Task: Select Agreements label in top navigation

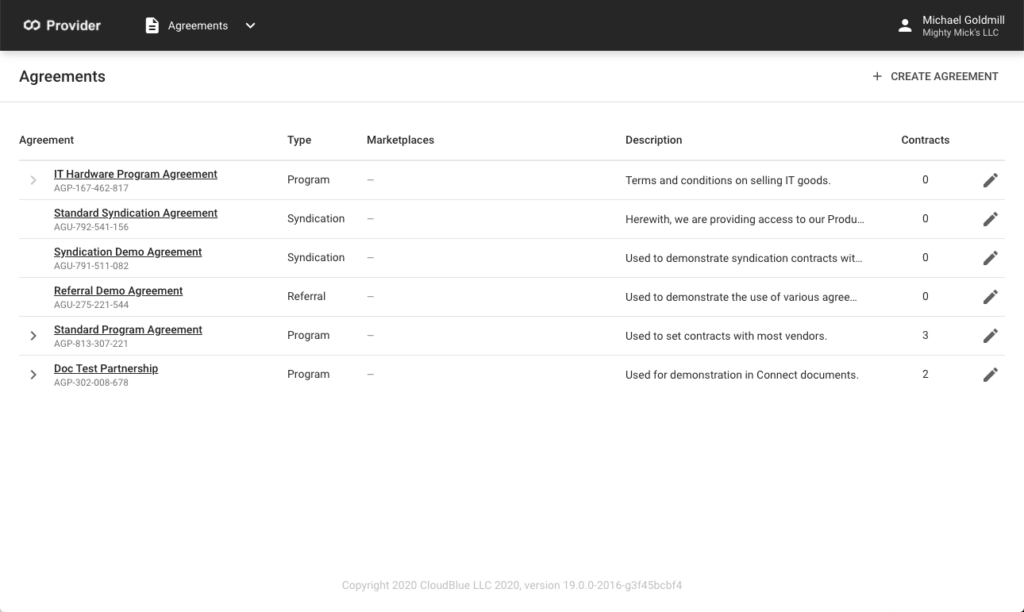Action: point(198,25)
